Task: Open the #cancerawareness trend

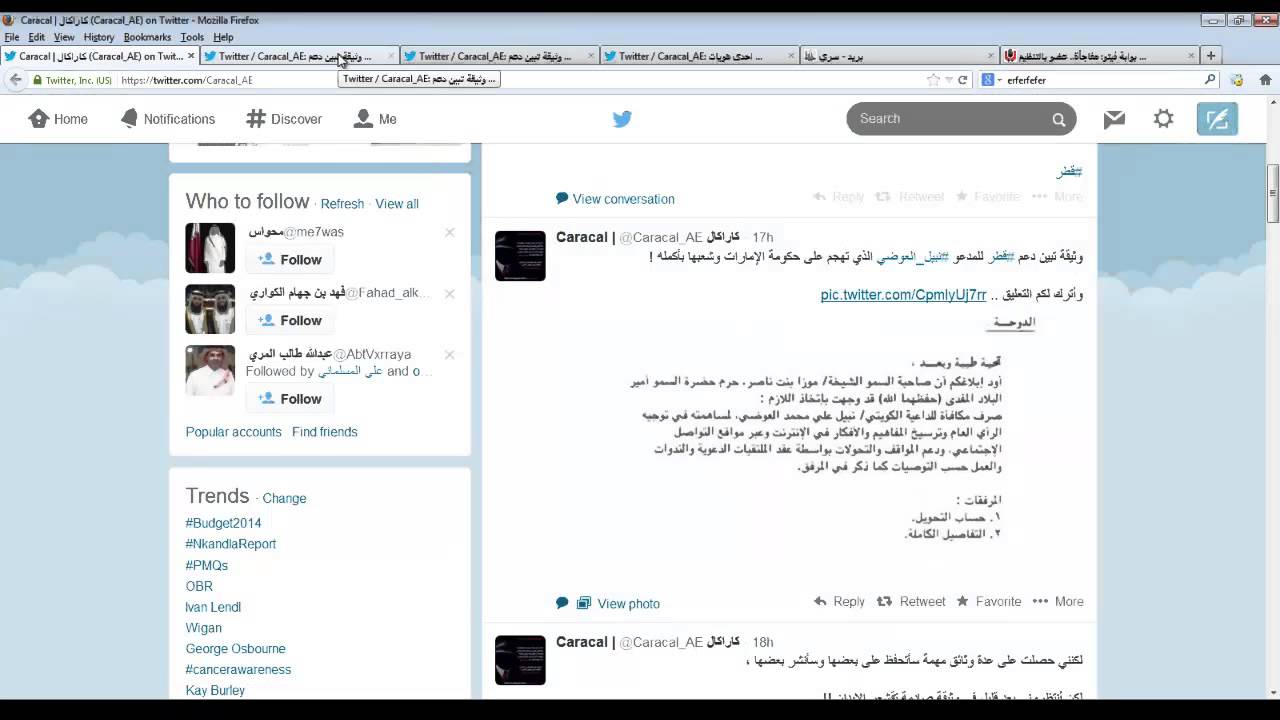Action: tap(238, 670)
